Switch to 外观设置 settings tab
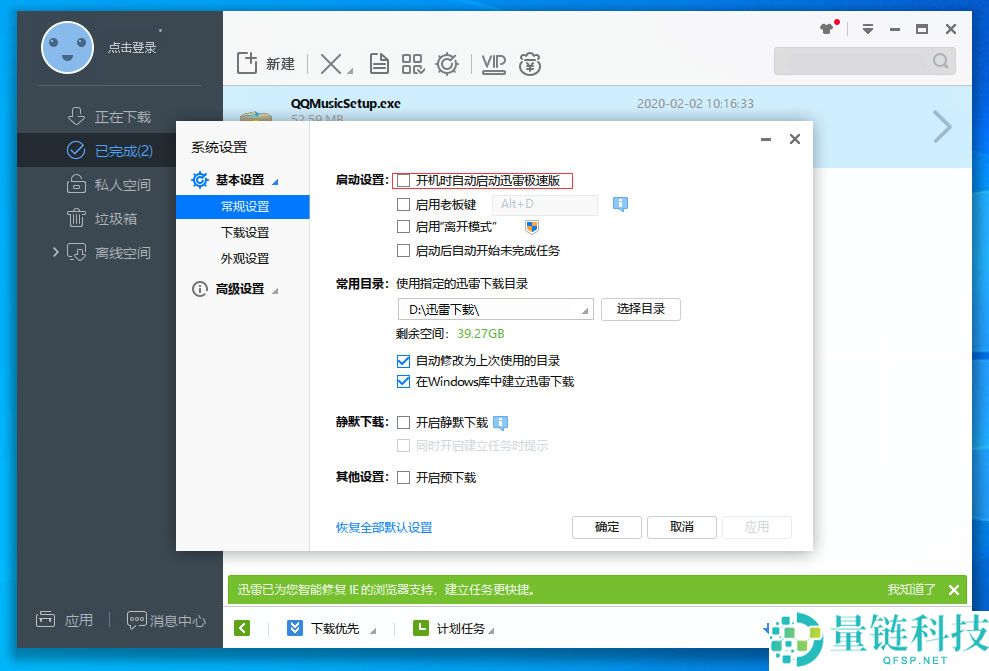 coord(245,258)
